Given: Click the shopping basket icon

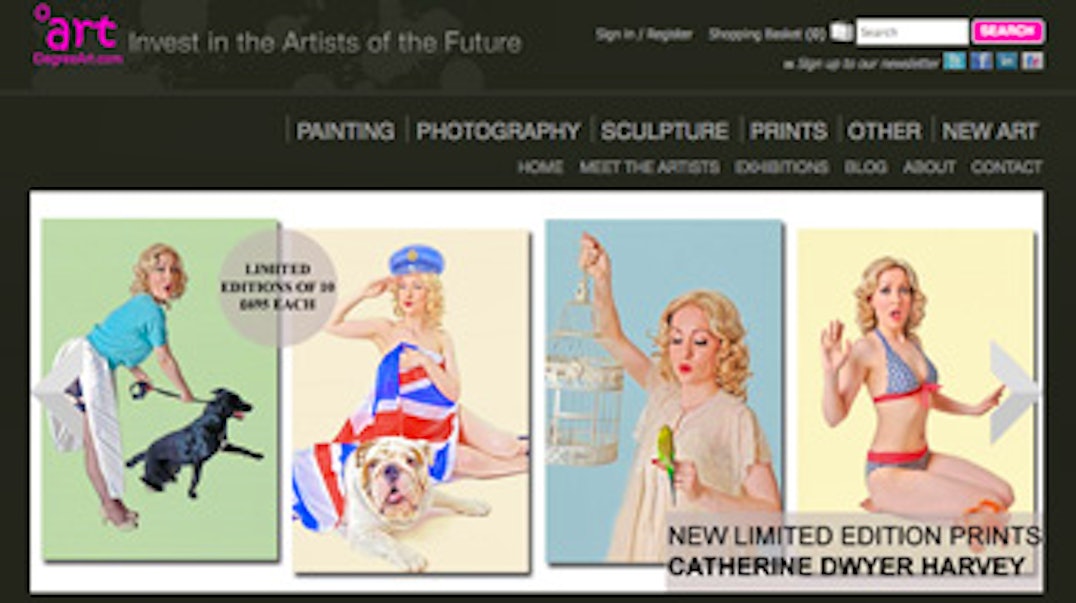Looking at the screenshot, I should [841, 32].
